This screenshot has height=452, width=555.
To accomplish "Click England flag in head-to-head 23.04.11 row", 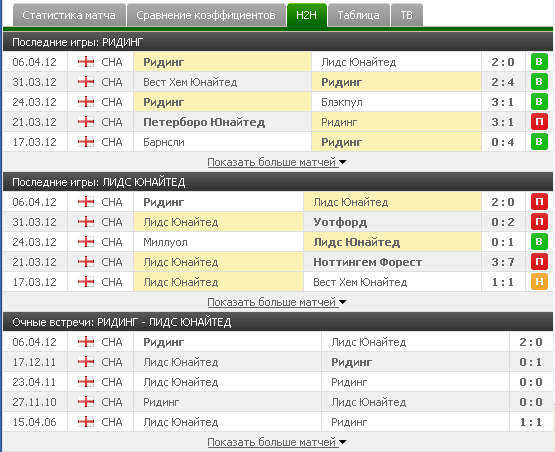I will click(x=86, y=382).
